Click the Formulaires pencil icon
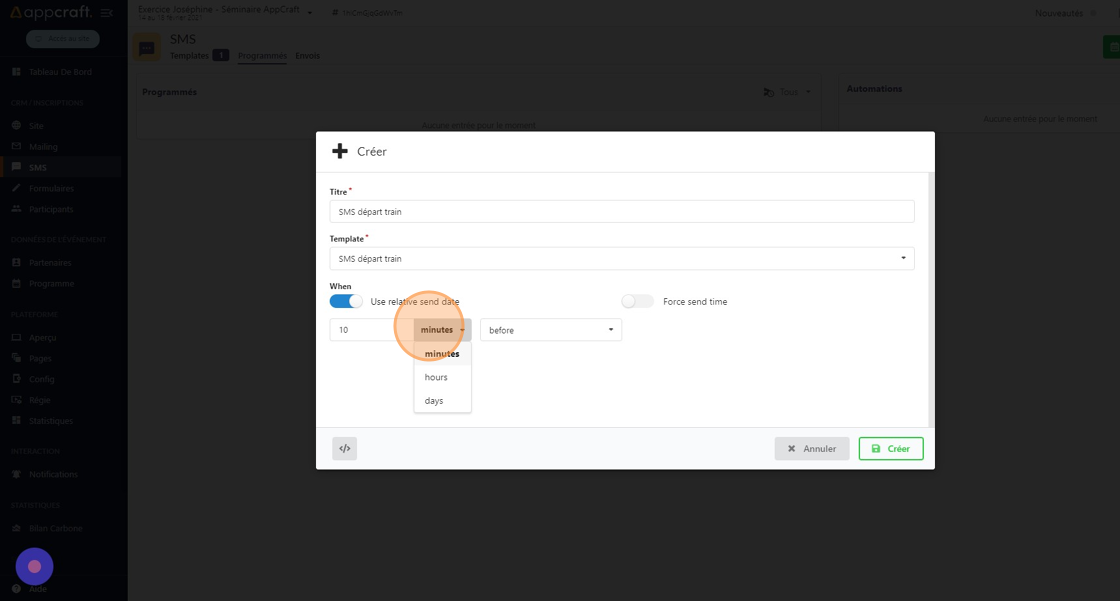 coord(16,188)
